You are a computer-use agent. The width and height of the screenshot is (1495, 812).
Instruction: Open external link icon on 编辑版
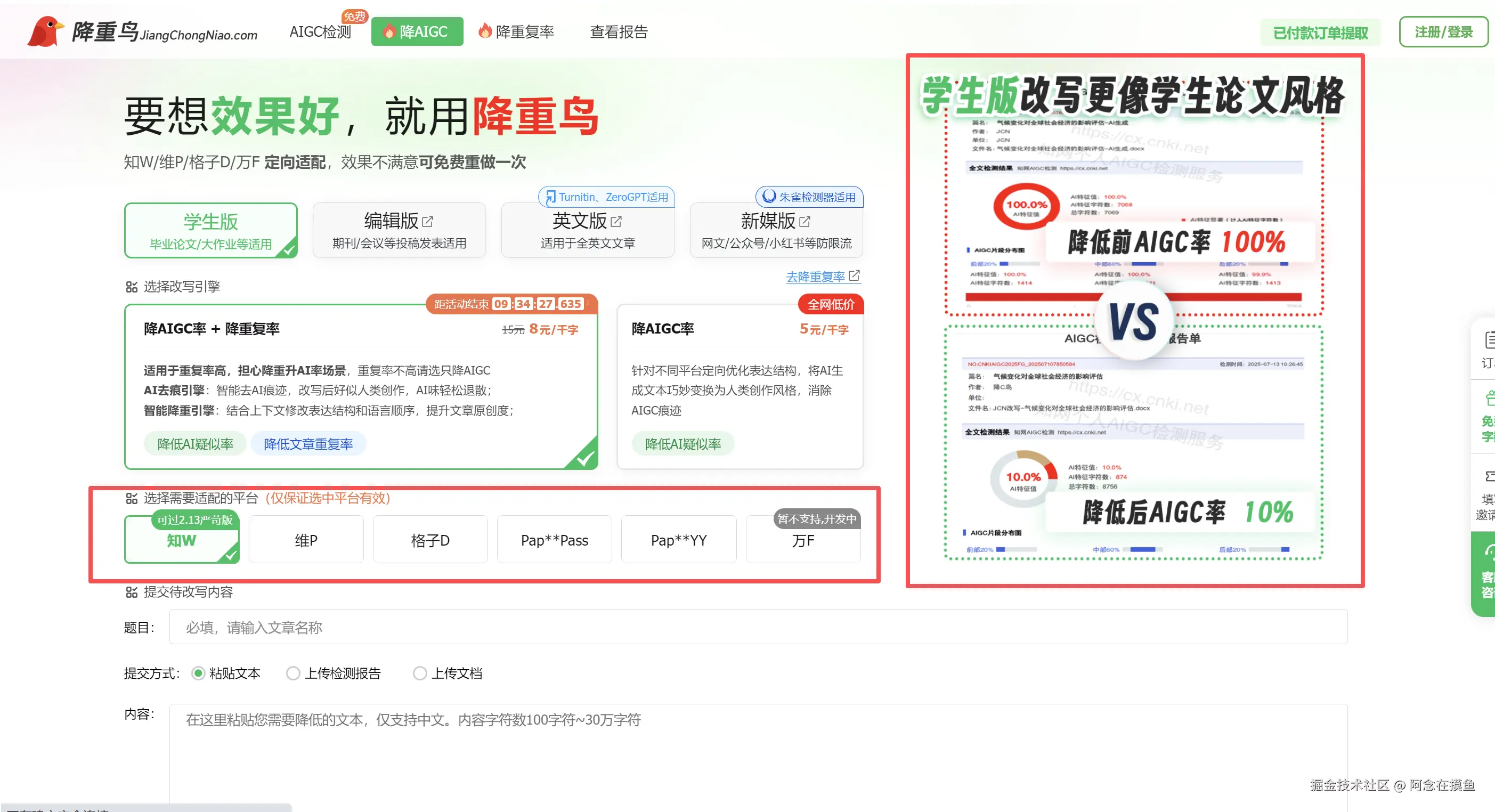[x=428, y=221]
